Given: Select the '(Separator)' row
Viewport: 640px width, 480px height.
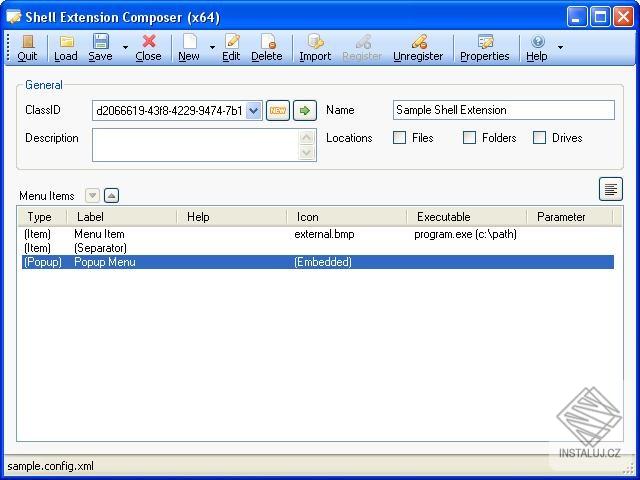Looking at the screenshot, I should click(x=318, y=248).
